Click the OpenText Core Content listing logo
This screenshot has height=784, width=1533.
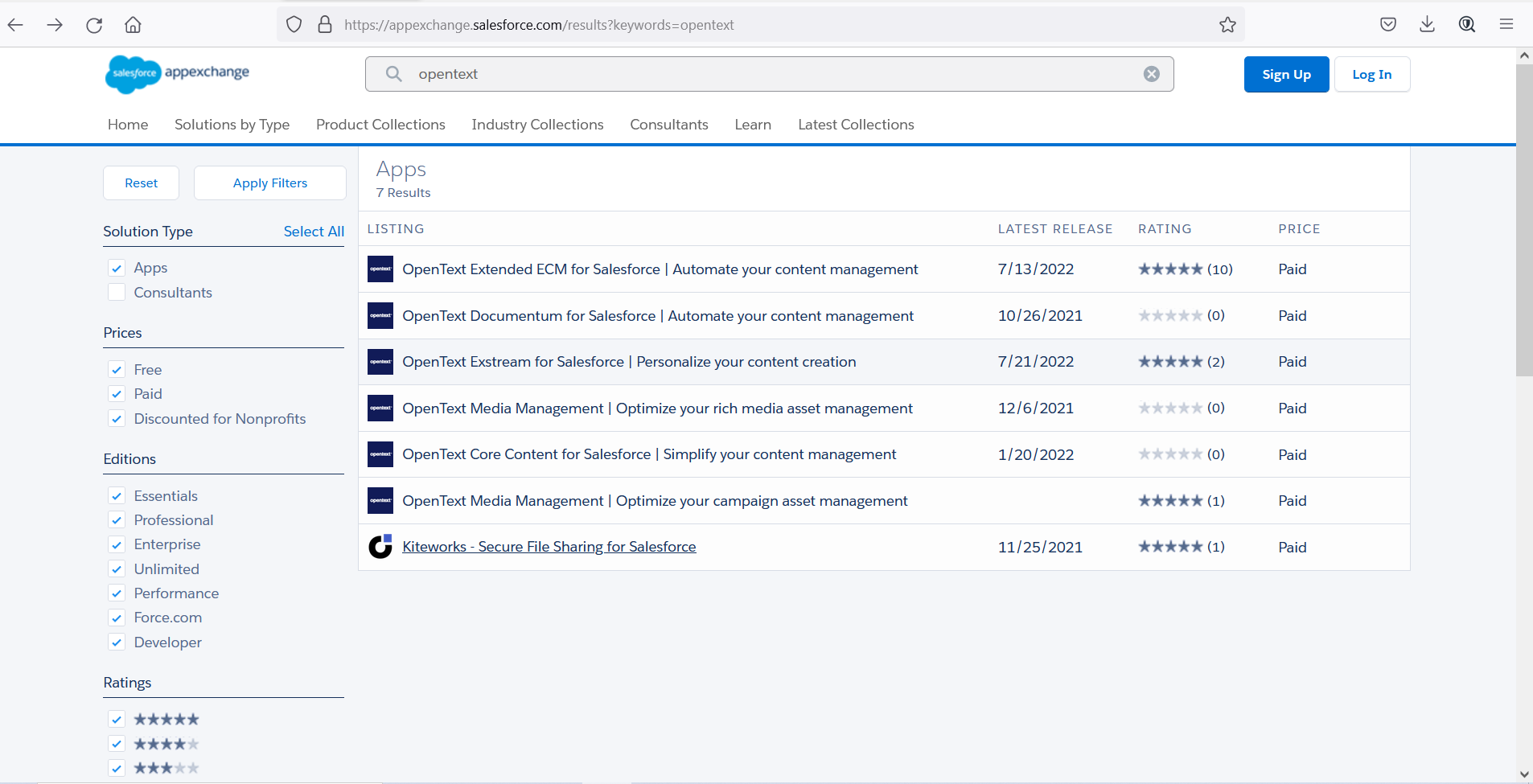[x=380, y=454]
